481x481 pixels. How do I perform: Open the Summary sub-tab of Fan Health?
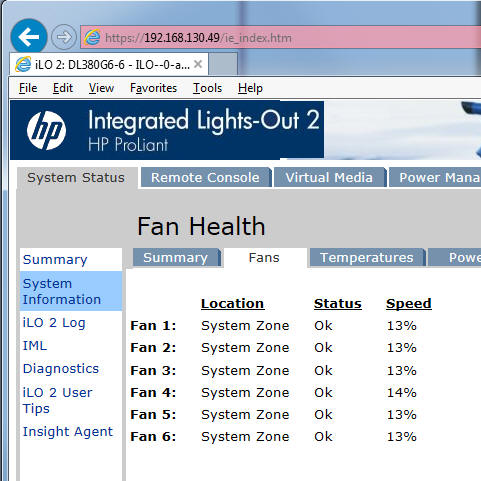pyautogui.click(x=176, y=258)
